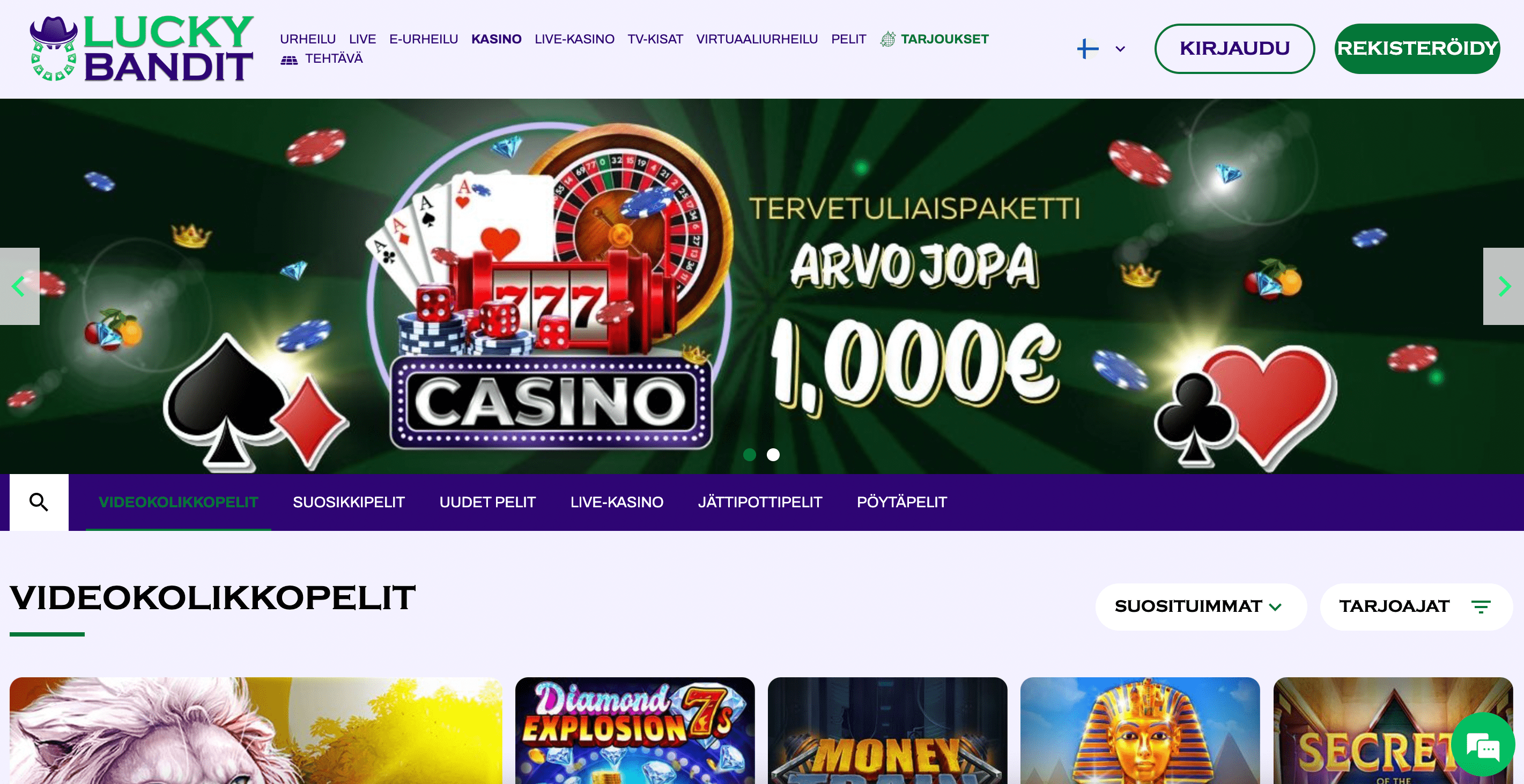1524x784 pixels.
Task: Open the Tarjoajat providers filter
Action: tap(1416, 607)
